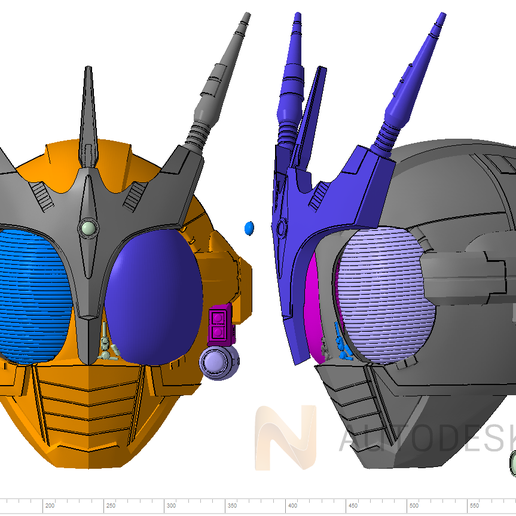Image resolution: width=516 pixels, height=516 pixels.
Task: Select the magenta two-button block part
Action: pyautogui.click(x=219, y=325)
